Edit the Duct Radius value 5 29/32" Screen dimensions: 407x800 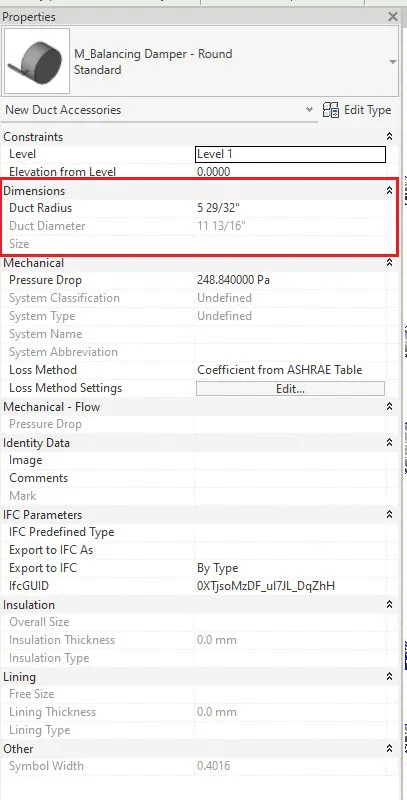(217, 208)
